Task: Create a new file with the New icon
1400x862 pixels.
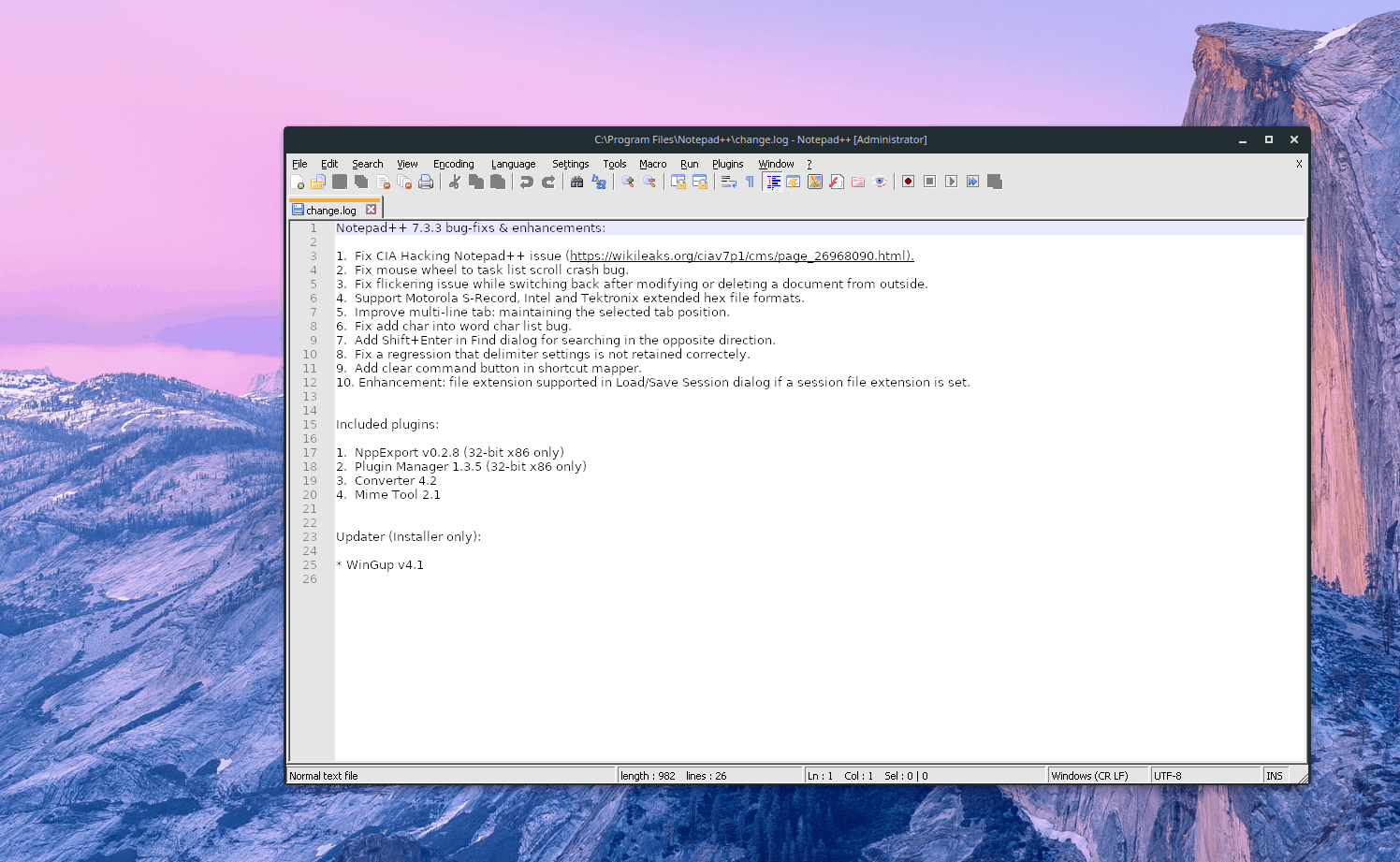Action: 298,182
